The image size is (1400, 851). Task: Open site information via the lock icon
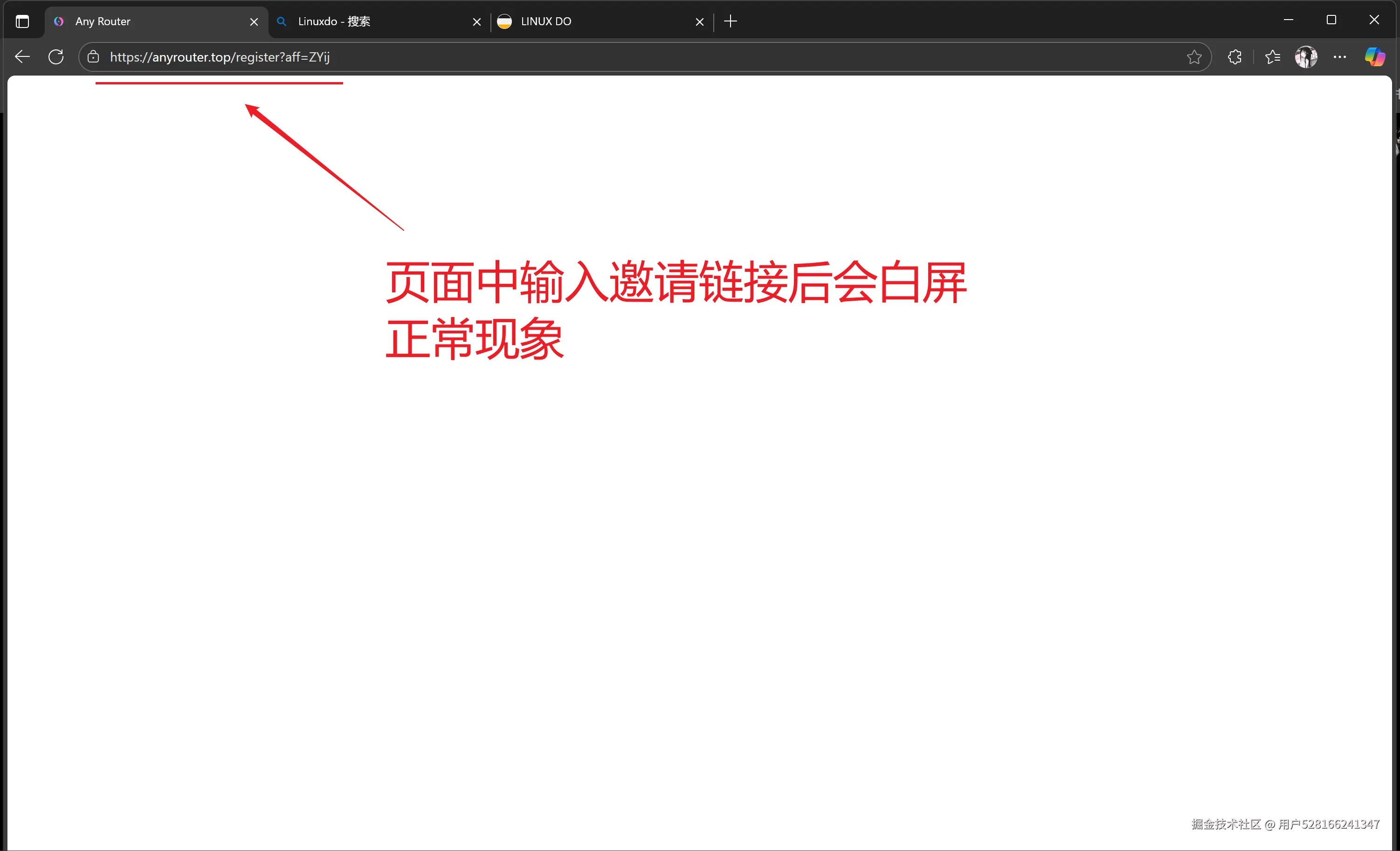coord(93,57)
